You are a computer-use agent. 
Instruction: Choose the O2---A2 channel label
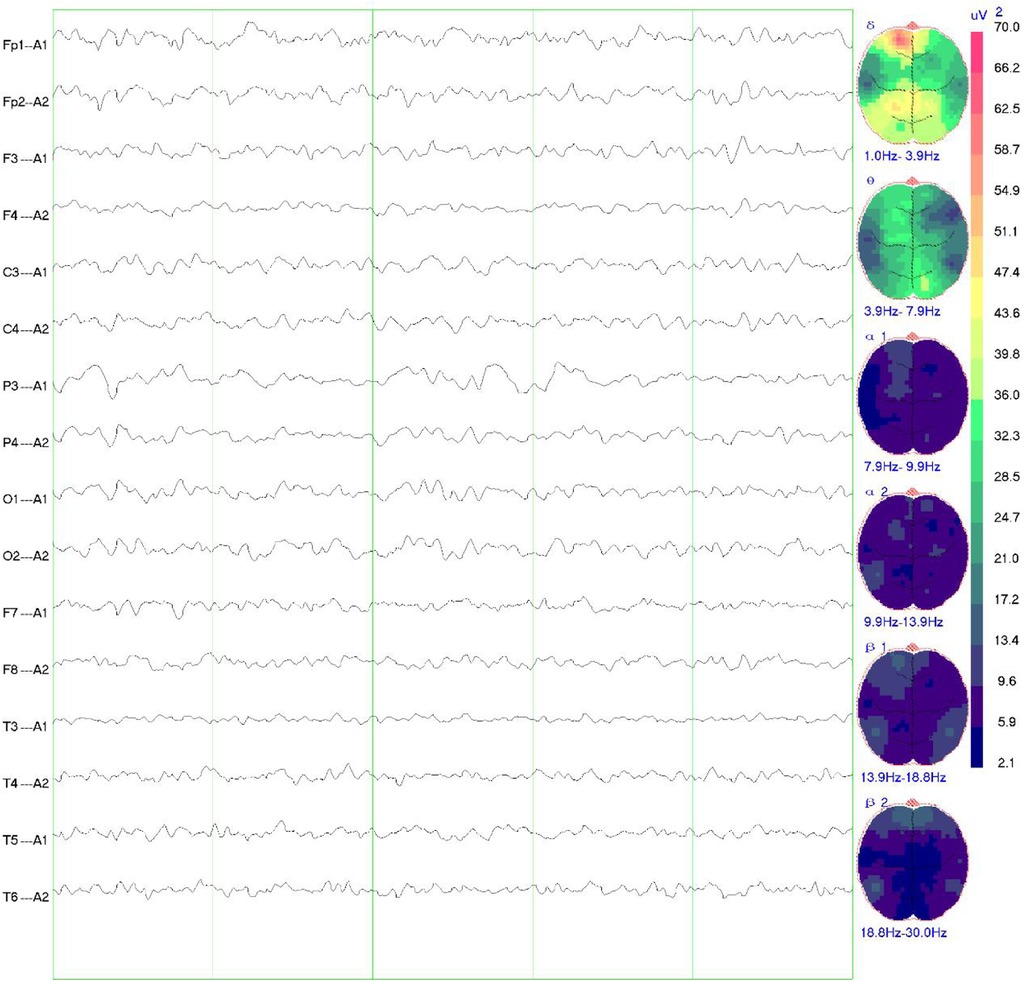(x=25, y=556)
